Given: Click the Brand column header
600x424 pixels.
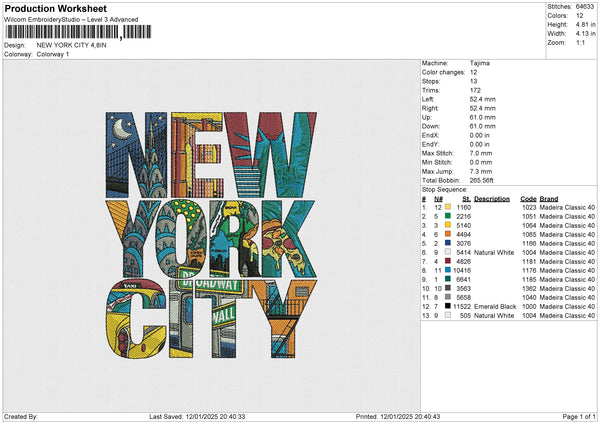Looking at the screenshot, I should (x=550, y=198).
